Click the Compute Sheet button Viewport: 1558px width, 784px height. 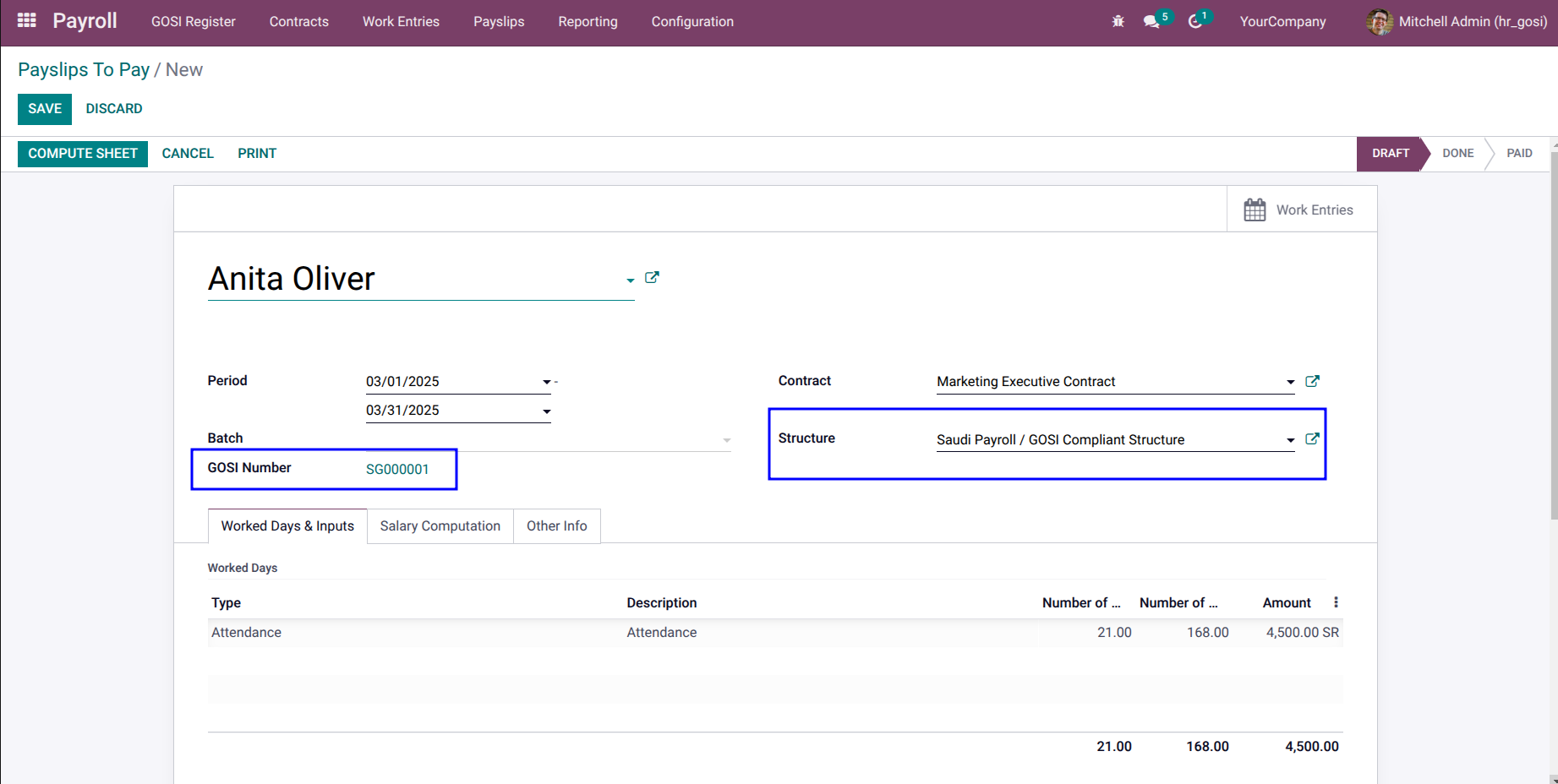click(x=83, y=153)
